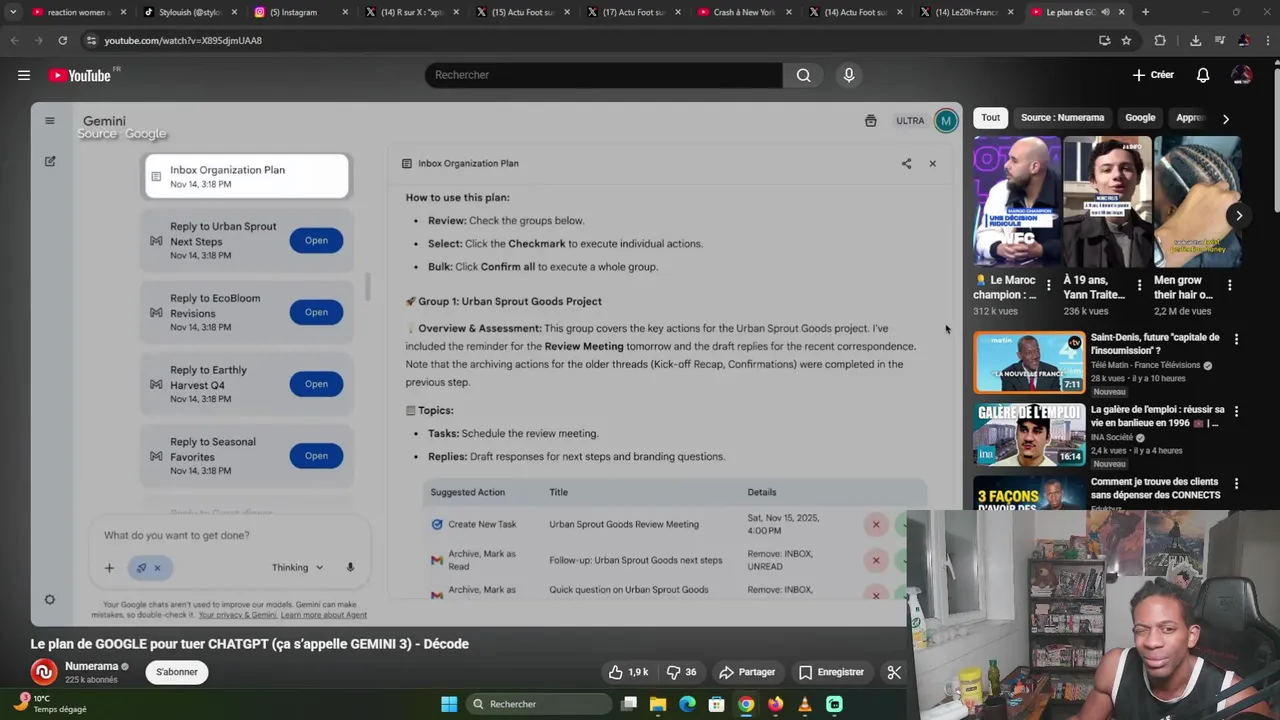The height and width of the screenshot is (720, 1280).
Task: Click the S'abonner subscribe button
Action: coord(177,672)
